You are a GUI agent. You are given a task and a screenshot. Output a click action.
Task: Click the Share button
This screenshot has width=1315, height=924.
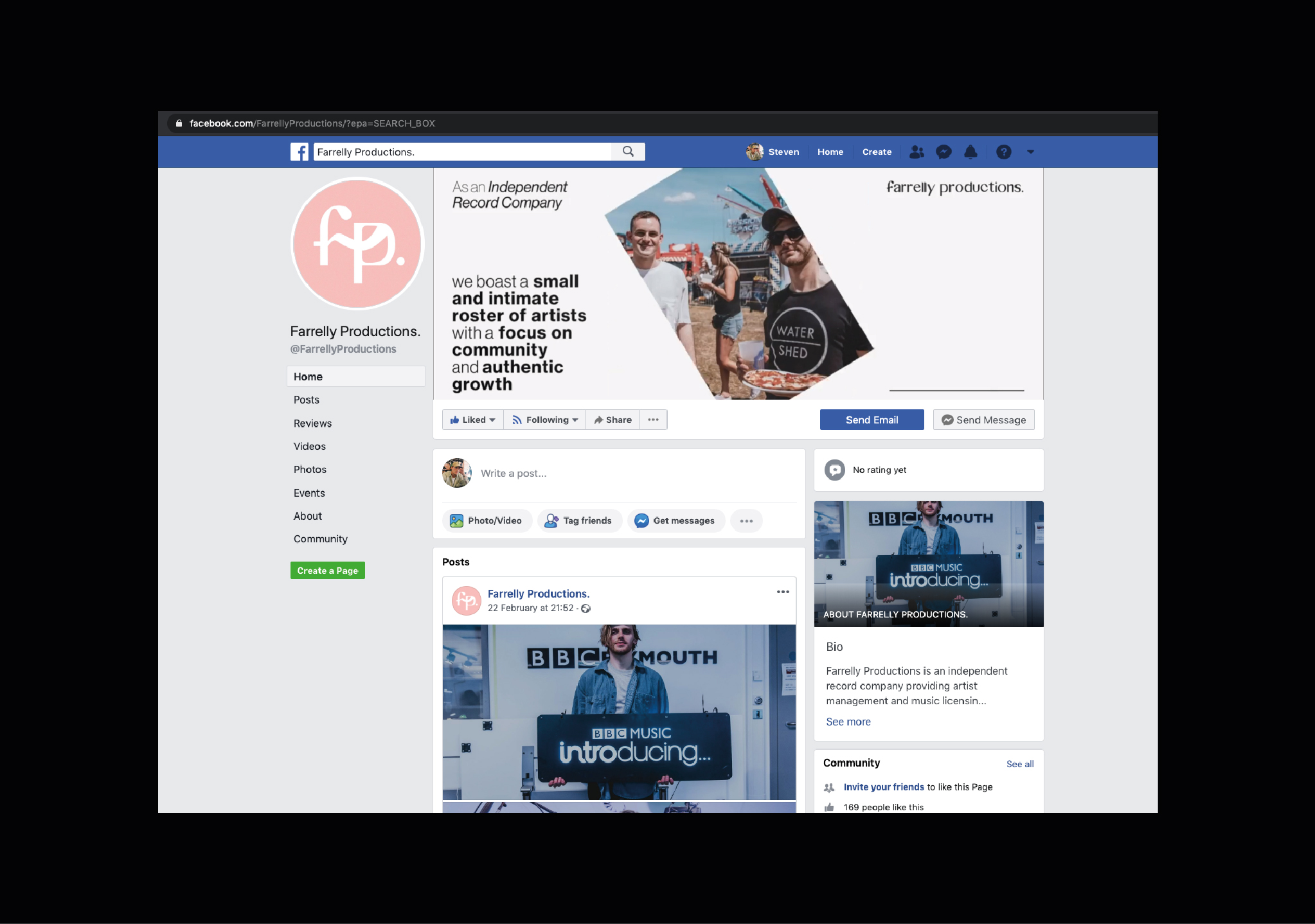pyautogui.click(x=613, y=420)
